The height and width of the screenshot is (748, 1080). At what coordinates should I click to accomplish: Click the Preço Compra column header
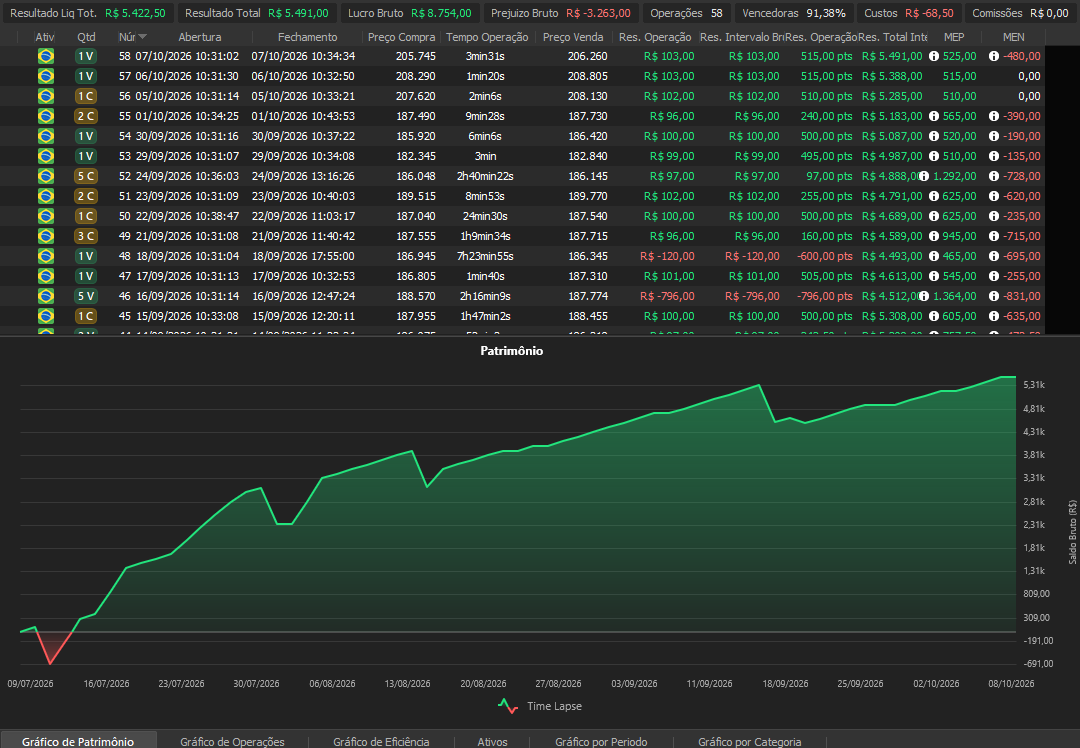click(x=402, y=37)
